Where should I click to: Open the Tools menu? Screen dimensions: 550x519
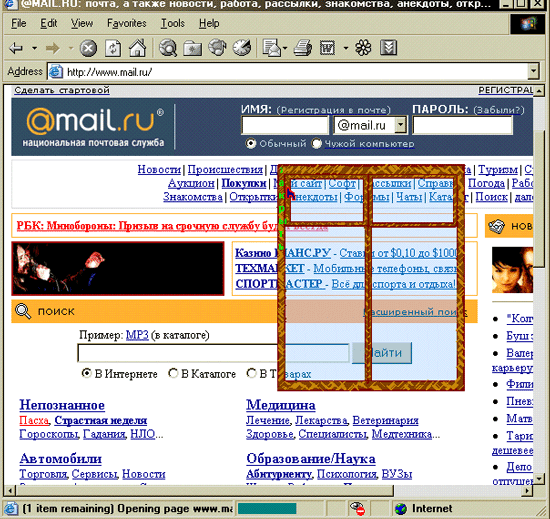point(173,23)
